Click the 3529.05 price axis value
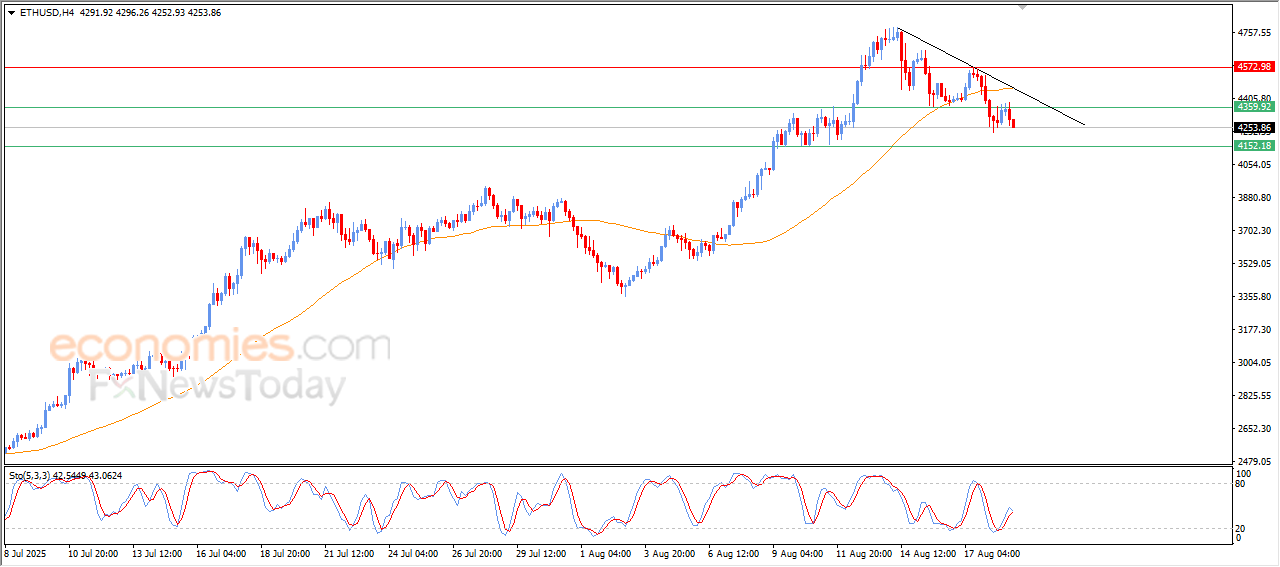Viewport: 1280px width, 567px height. tap(1254, 264)
